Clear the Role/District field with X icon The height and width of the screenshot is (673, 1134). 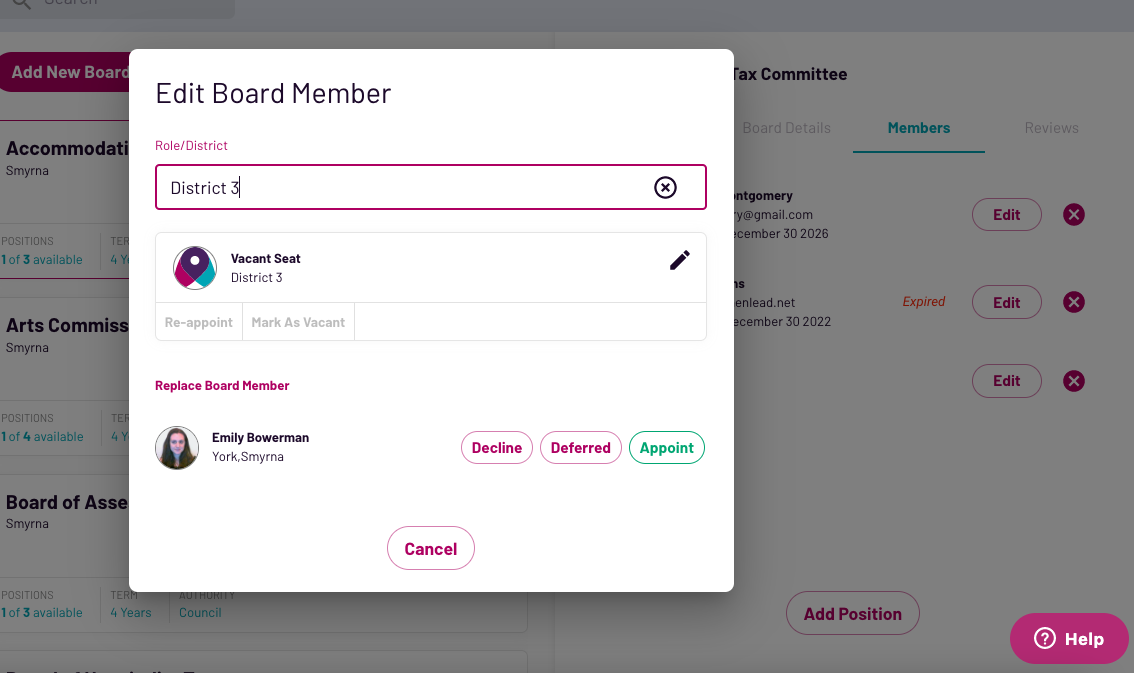665,187
